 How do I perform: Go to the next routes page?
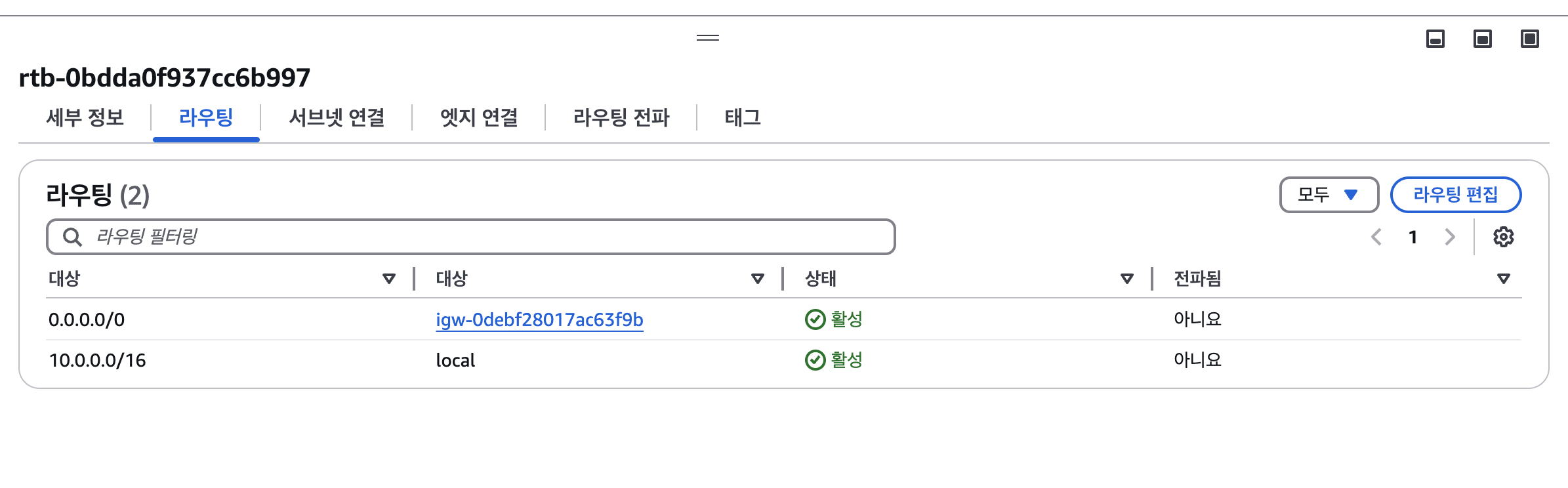tap(1450, 237)
